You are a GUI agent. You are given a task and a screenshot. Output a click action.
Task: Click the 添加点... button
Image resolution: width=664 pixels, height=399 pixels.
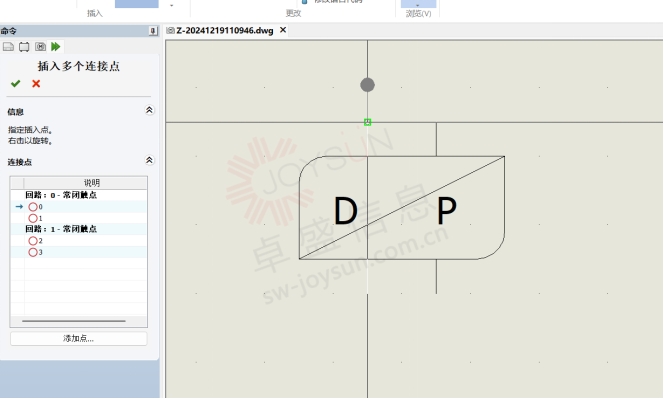click(79, 338)
